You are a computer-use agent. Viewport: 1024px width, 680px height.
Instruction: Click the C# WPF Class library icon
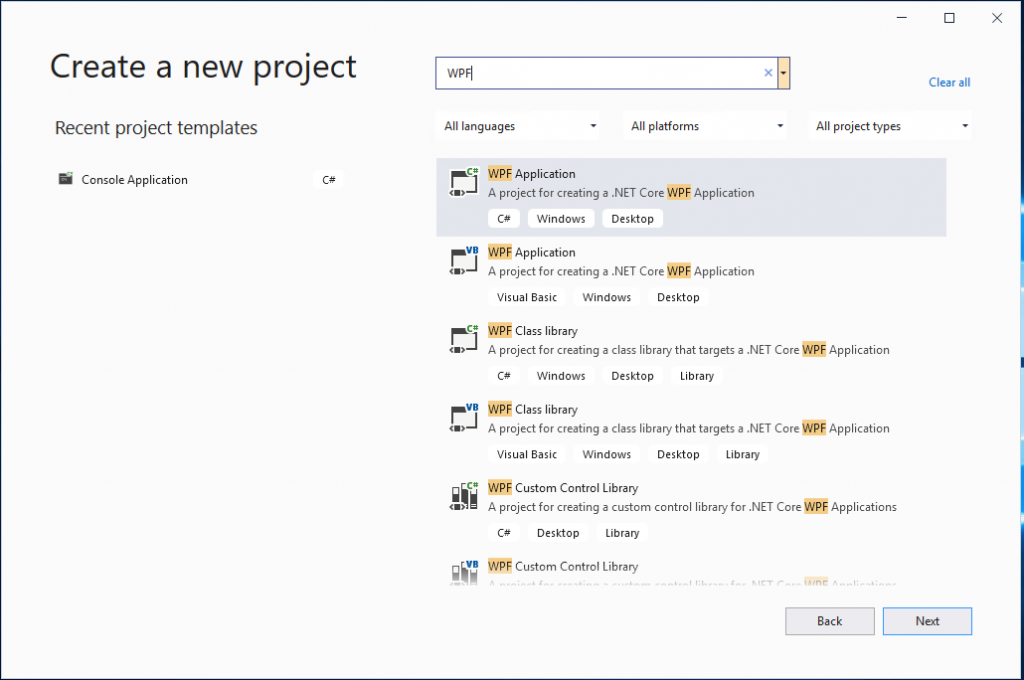coord(463,339)
